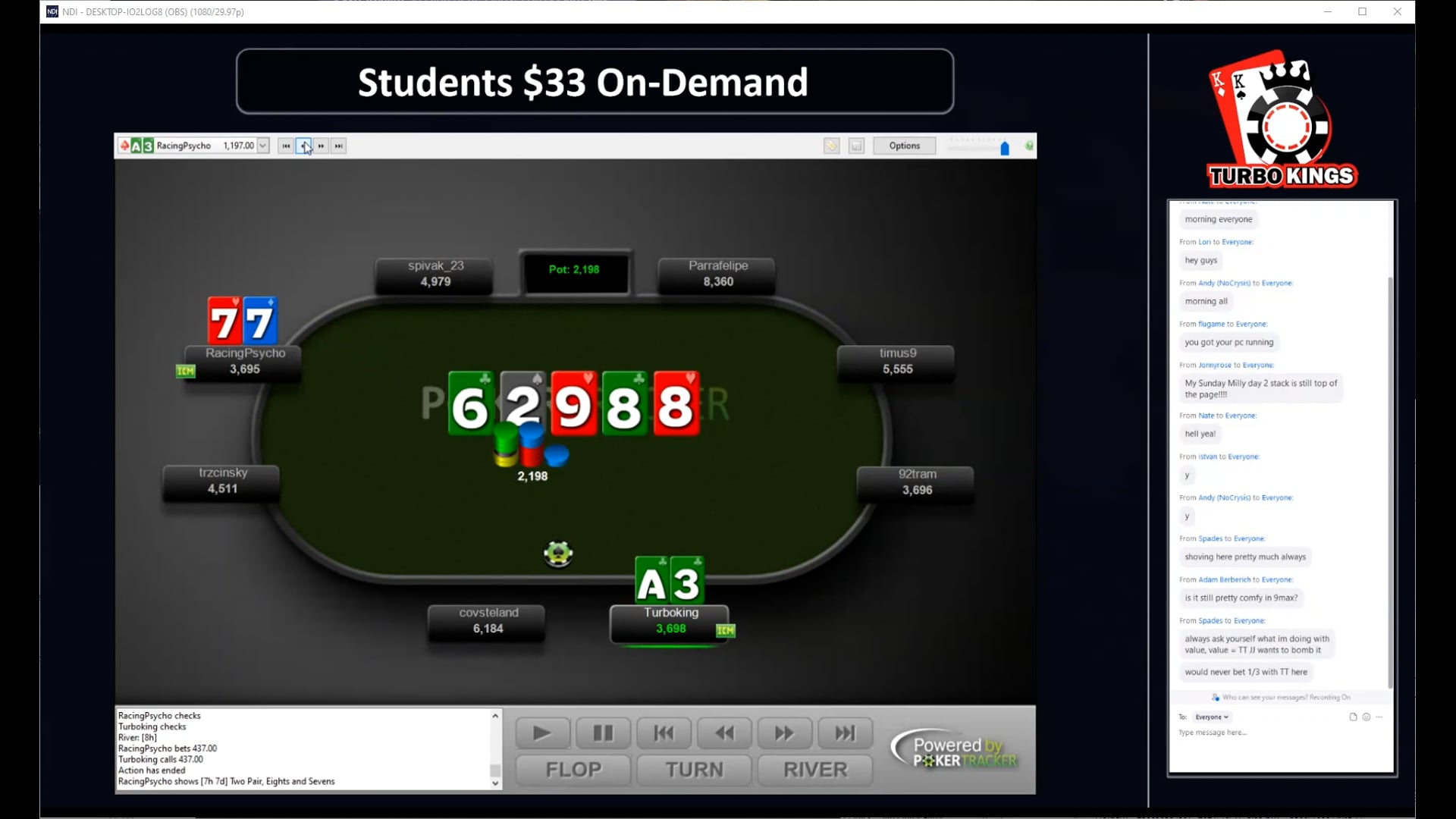Minimize the NDI window

click(x=1328, y=11)
